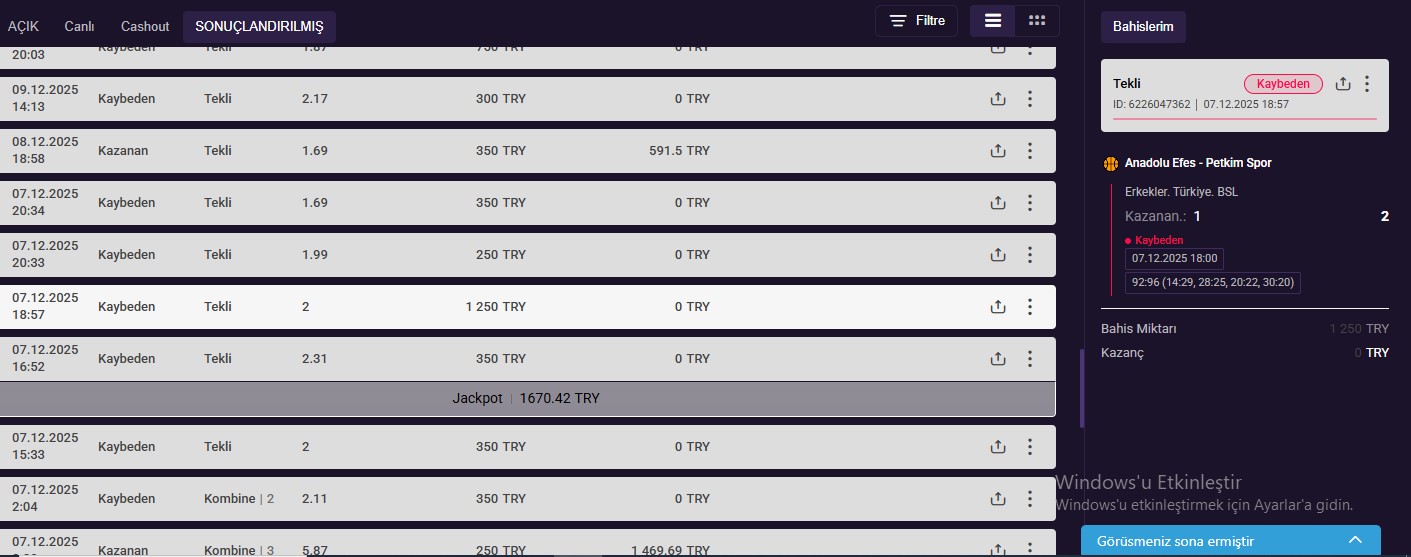Image resolution: width=1411 pixels, height=557 pixels.
Task: Open the Filtre filter options
Action: click(x=917, y=21)
